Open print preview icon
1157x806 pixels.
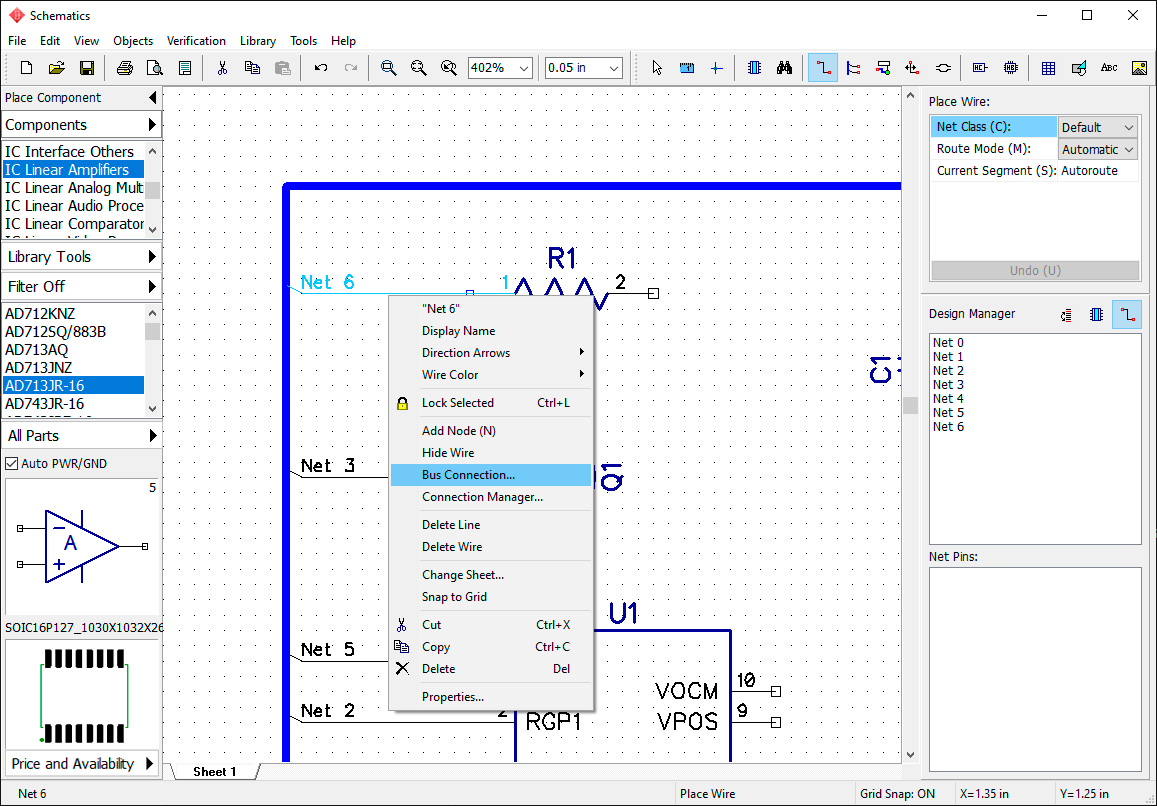(154, 68)
